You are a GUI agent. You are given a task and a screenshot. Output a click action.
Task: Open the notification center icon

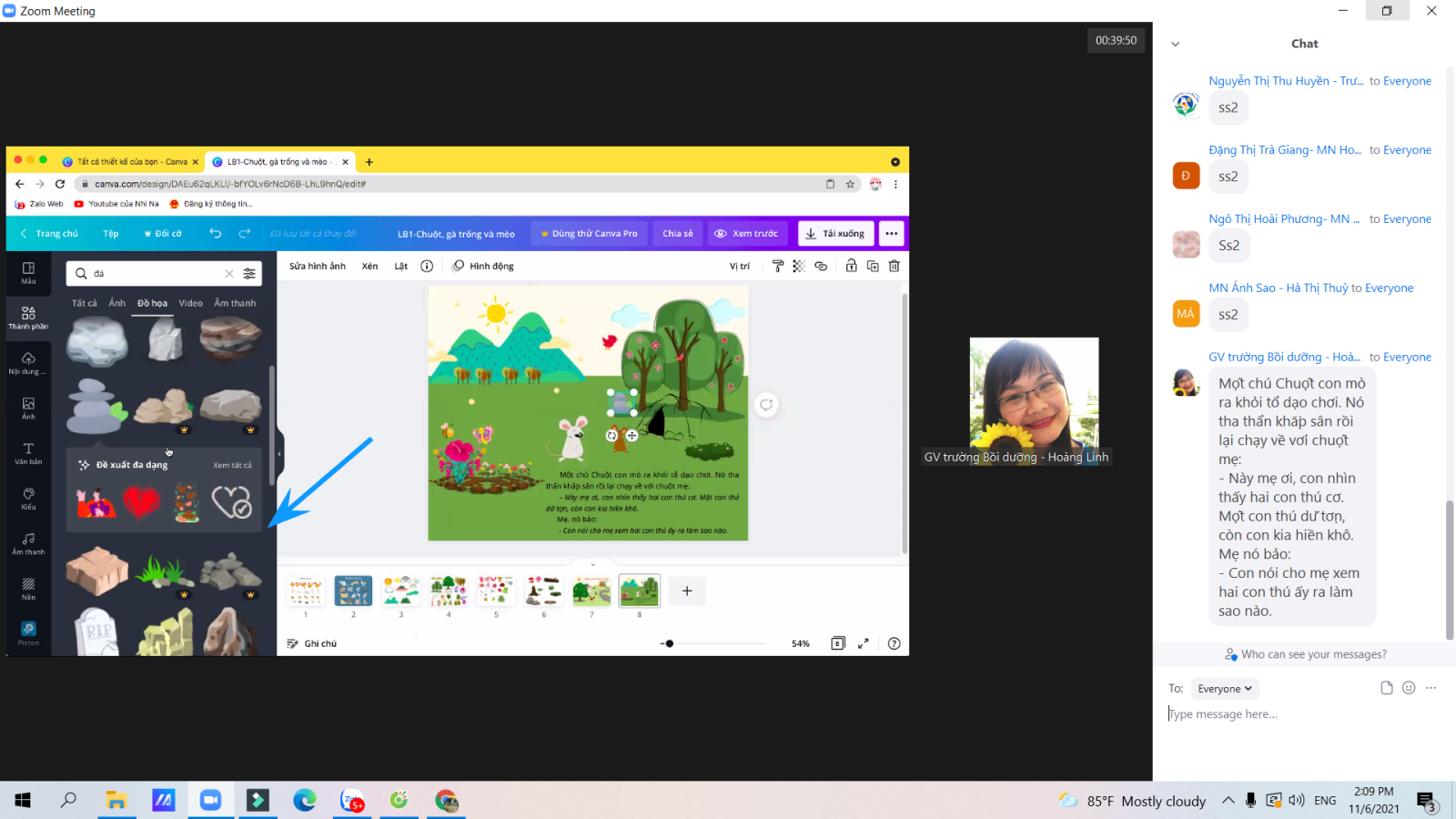click(x=1426, y=801)
